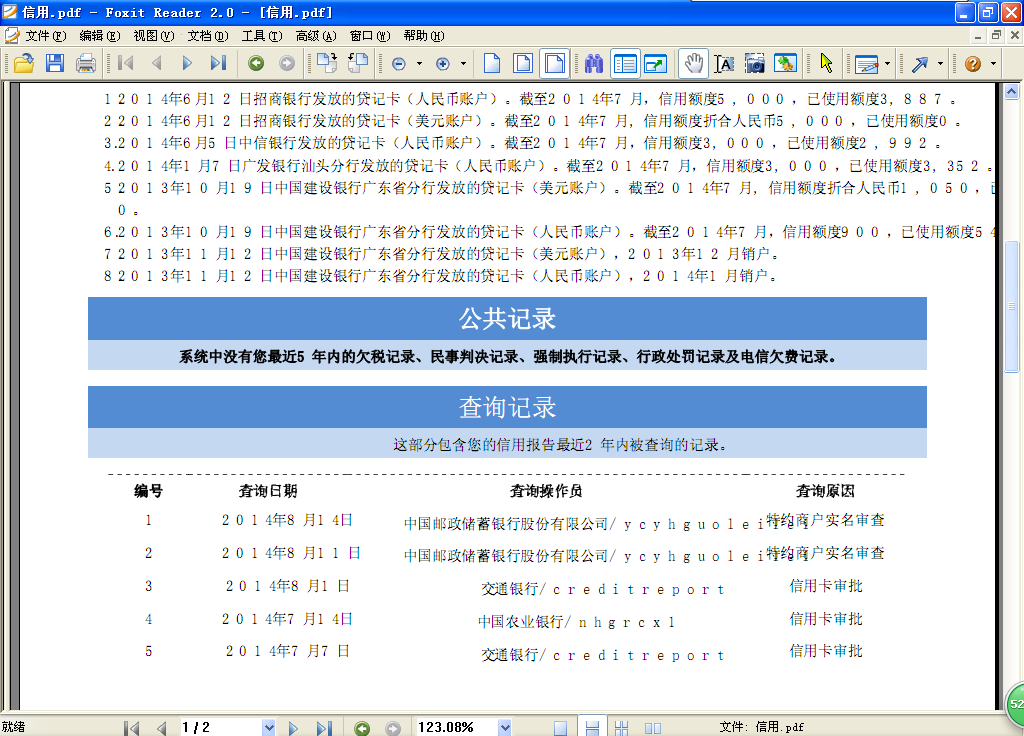Toggle continuous page layout in status bar
The width and height of the screenshot is (1024, 736).
592,727
